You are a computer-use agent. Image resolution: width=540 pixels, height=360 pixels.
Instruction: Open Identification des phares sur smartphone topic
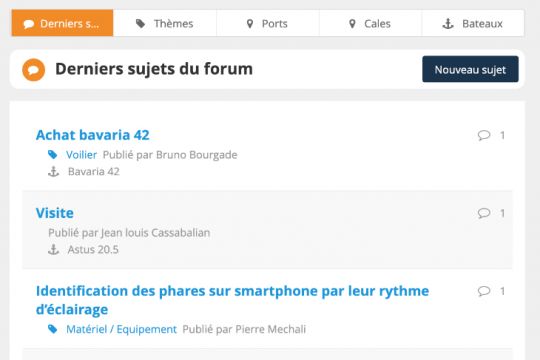tap(232, 300)
